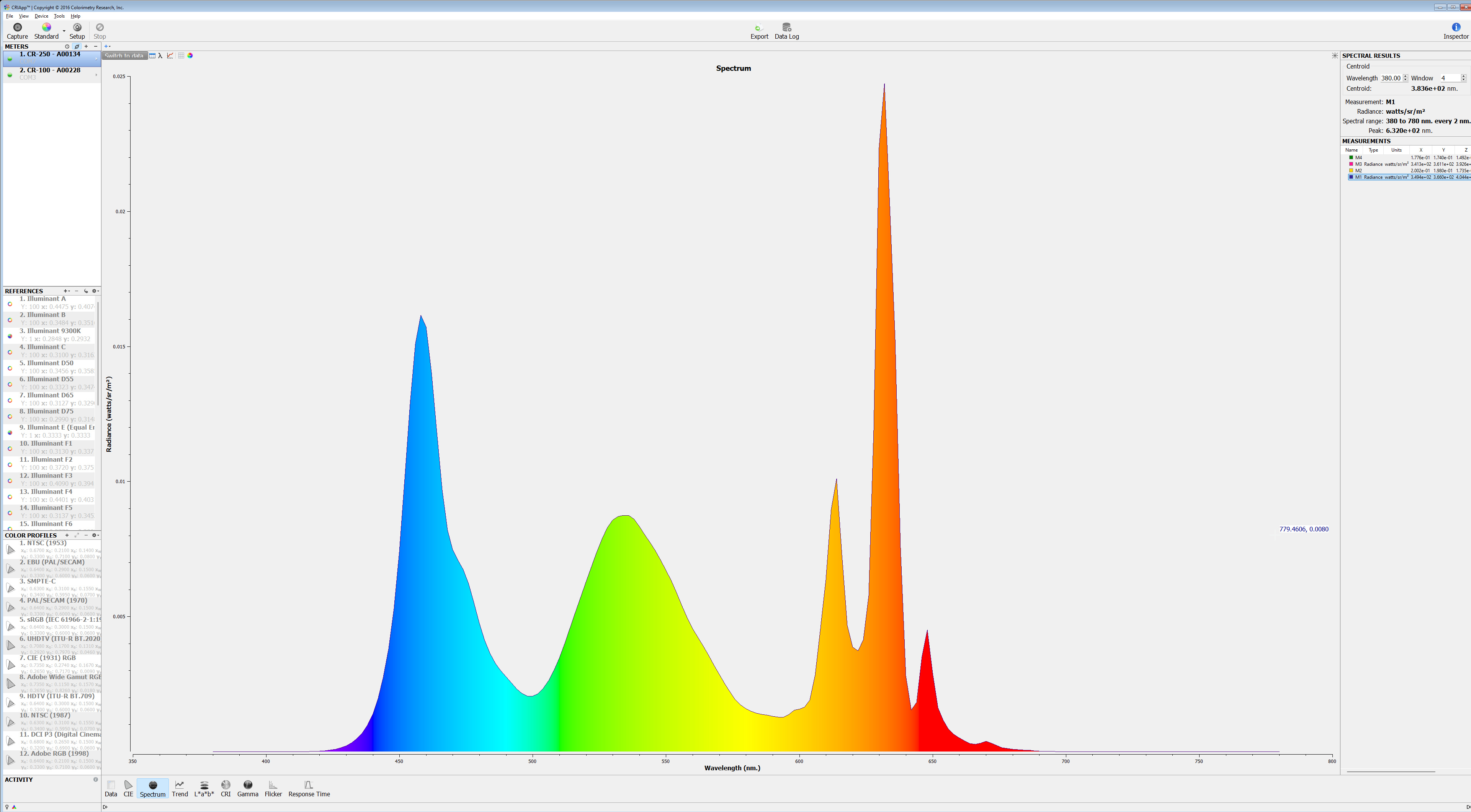Open the Device menu
The image size is (1471, 812).
(x=41, y=16)
